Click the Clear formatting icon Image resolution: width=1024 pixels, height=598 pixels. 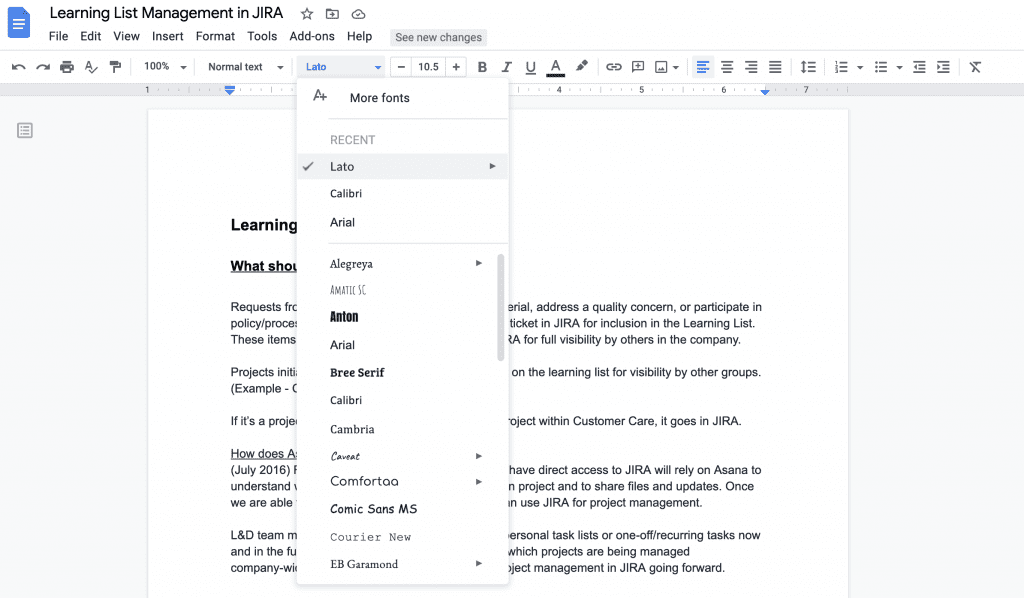[x=975, y=66]
